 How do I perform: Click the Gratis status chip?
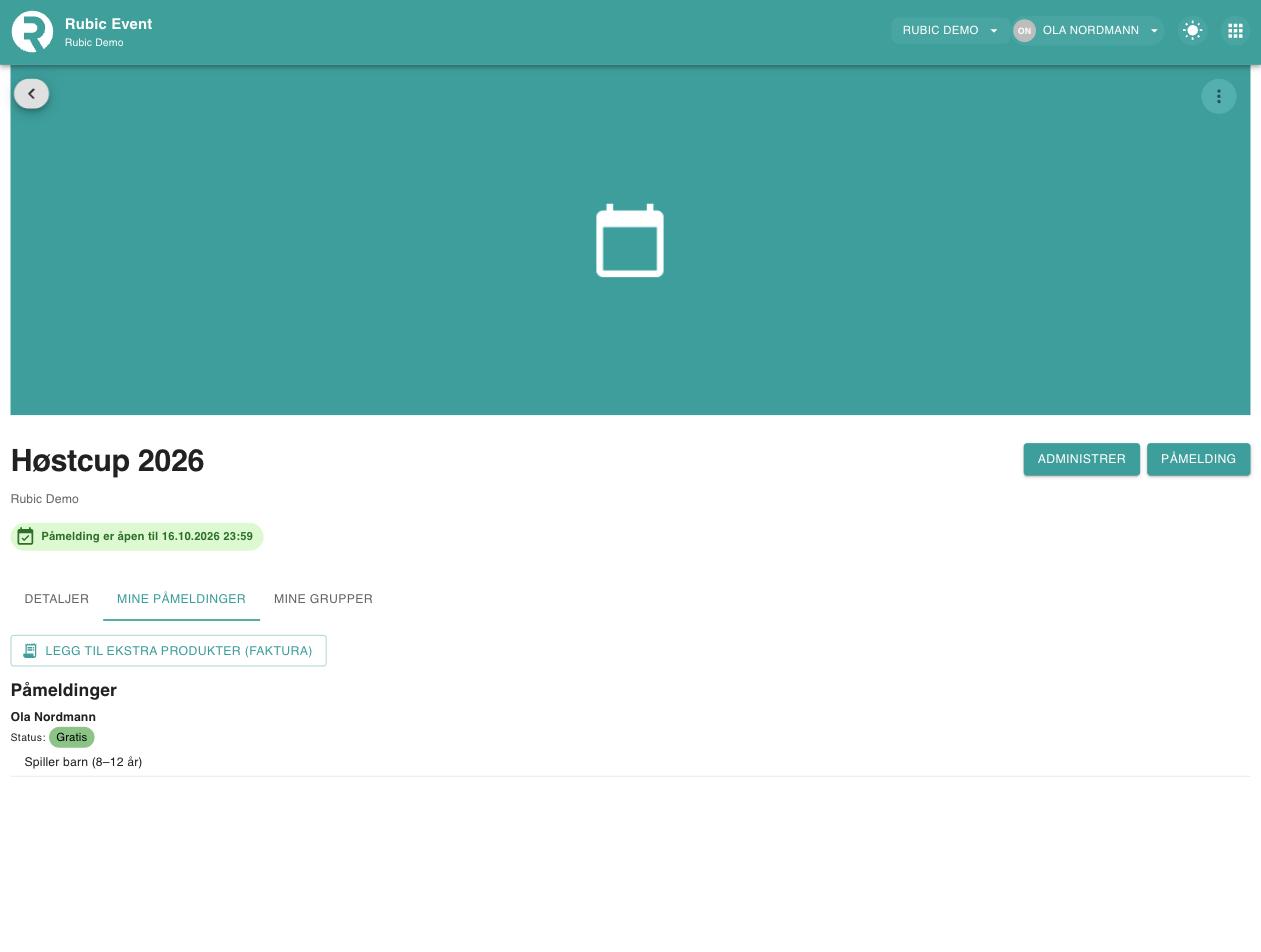pyautogui.click(x=72, y=737)
